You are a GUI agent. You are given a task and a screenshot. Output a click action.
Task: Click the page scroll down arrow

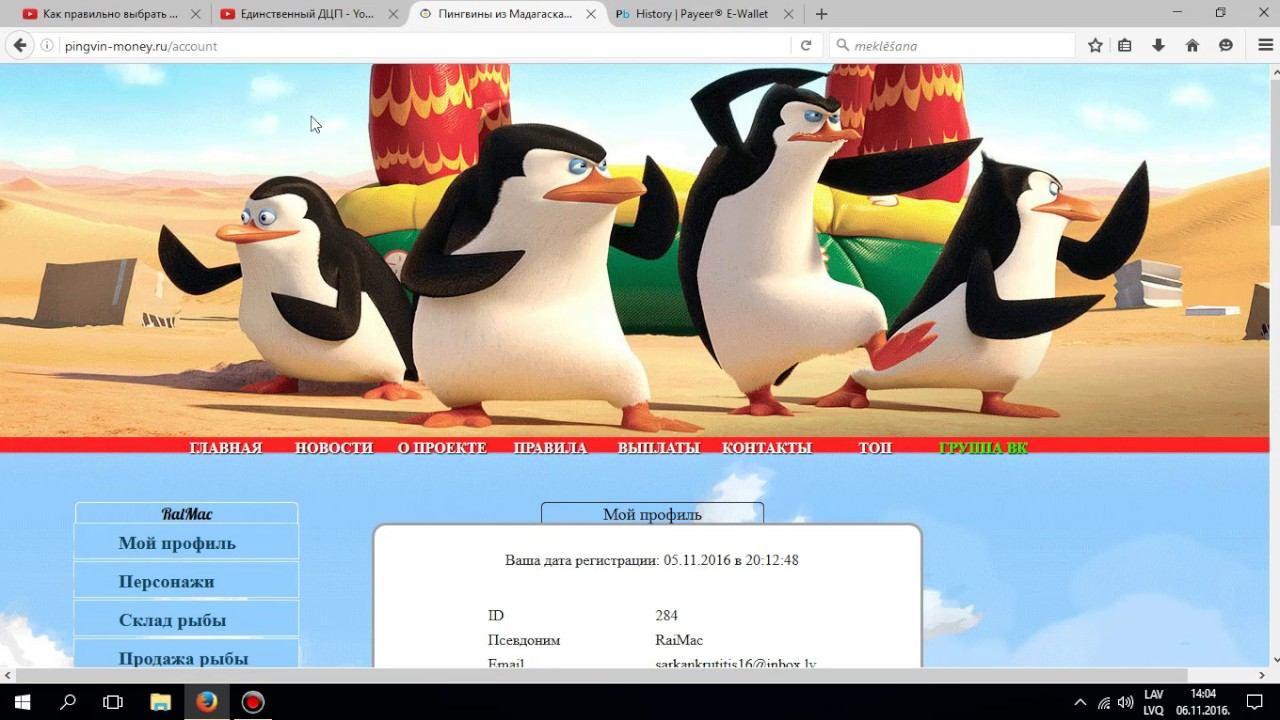coord(1275,660)
